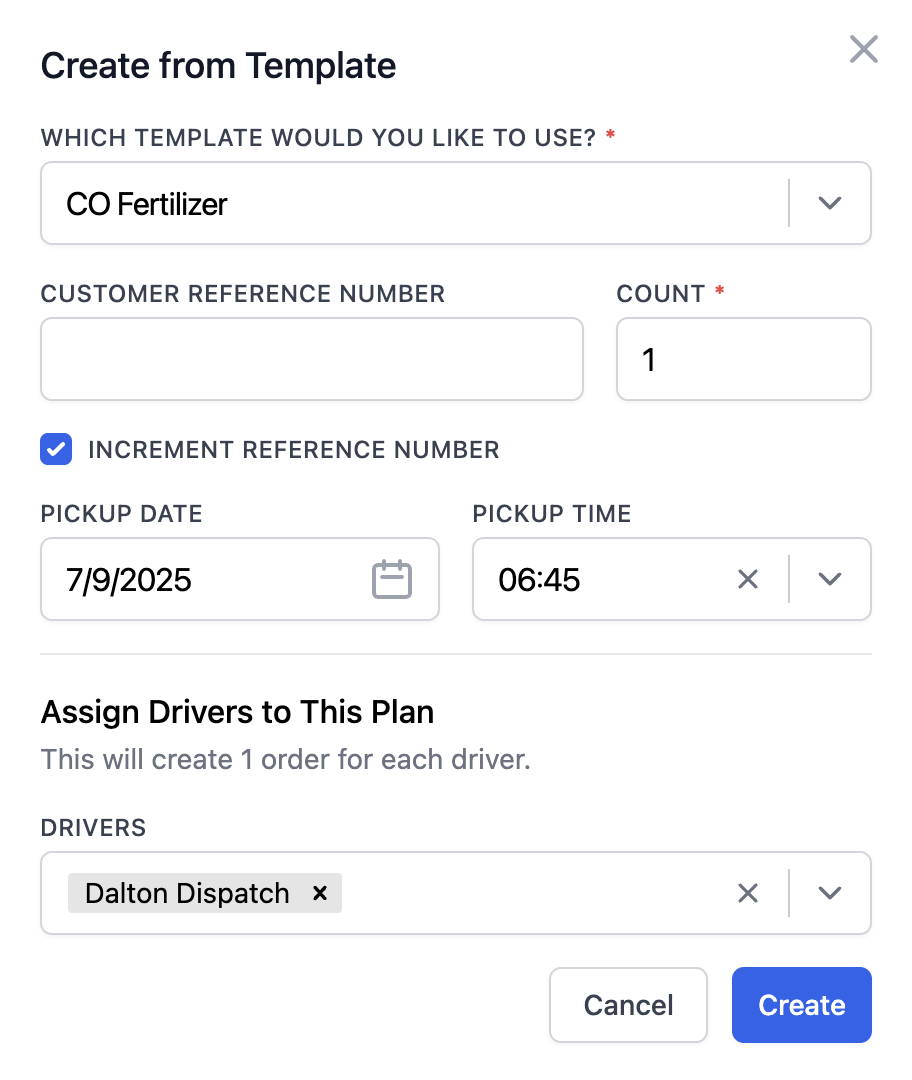Expand the pickup time dropdown chevron
The height and width of the screenshot is (1080, 912).
[x=829, y=579]
